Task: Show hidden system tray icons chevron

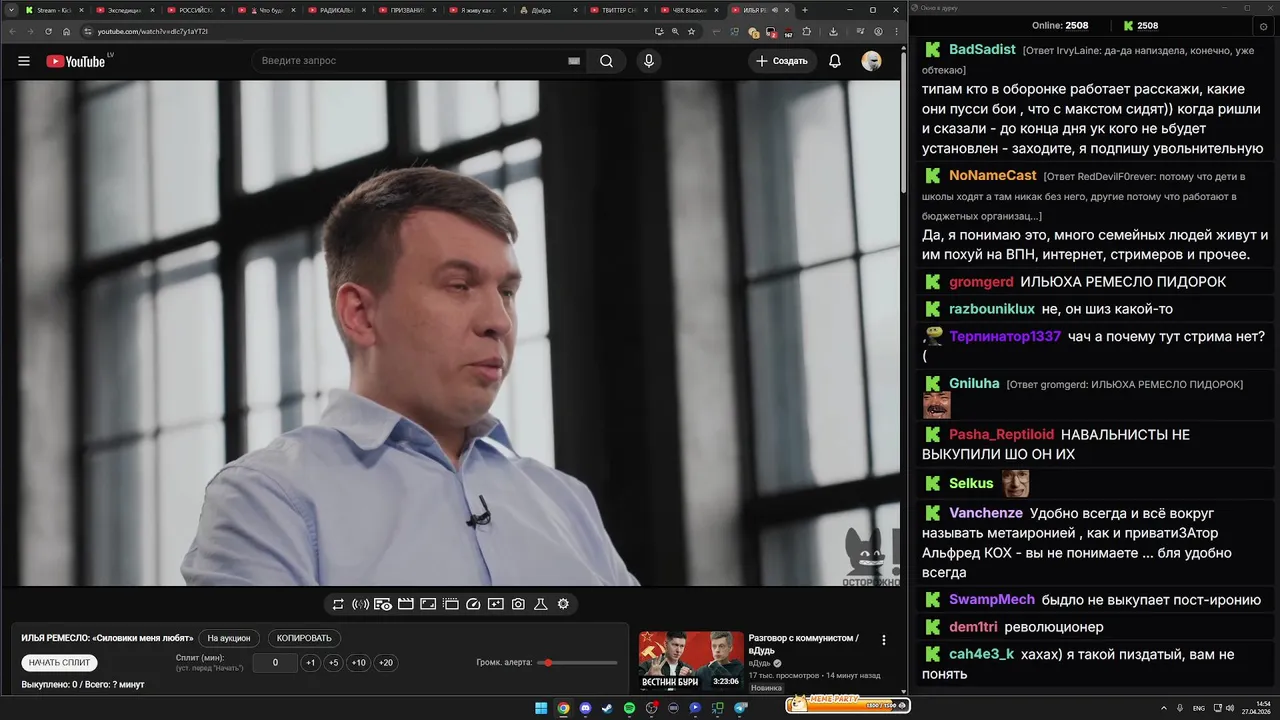Action: (x=1165, y=708)
